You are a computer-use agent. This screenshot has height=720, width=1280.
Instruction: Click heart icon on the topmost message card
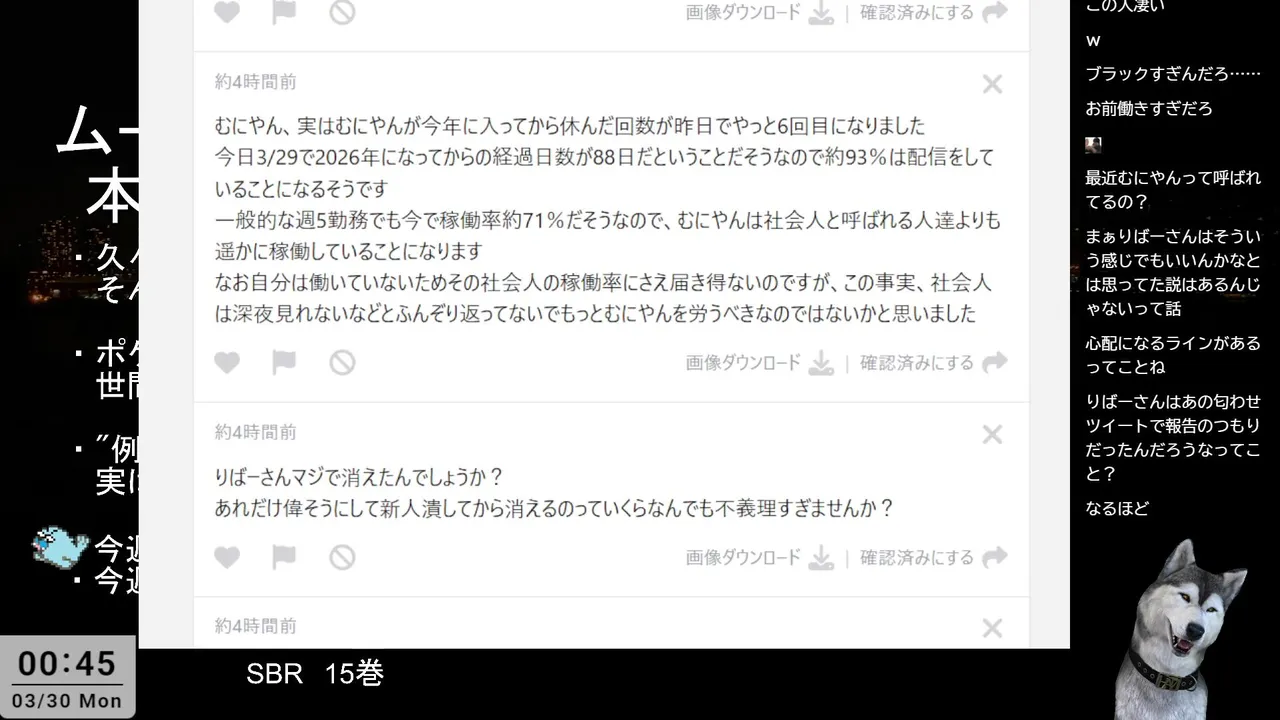pos(227,12)
